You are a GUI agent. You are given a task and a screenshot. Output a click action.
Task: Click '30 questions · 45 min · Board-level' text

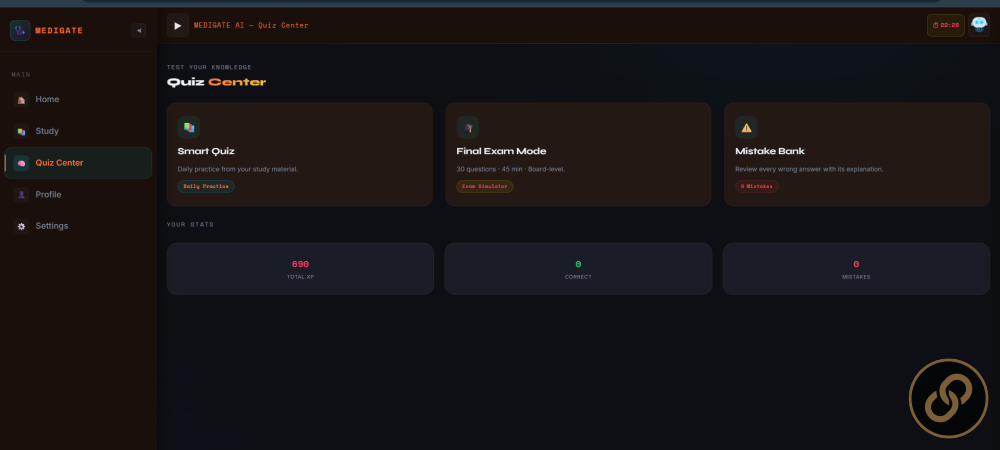[511, 170]
